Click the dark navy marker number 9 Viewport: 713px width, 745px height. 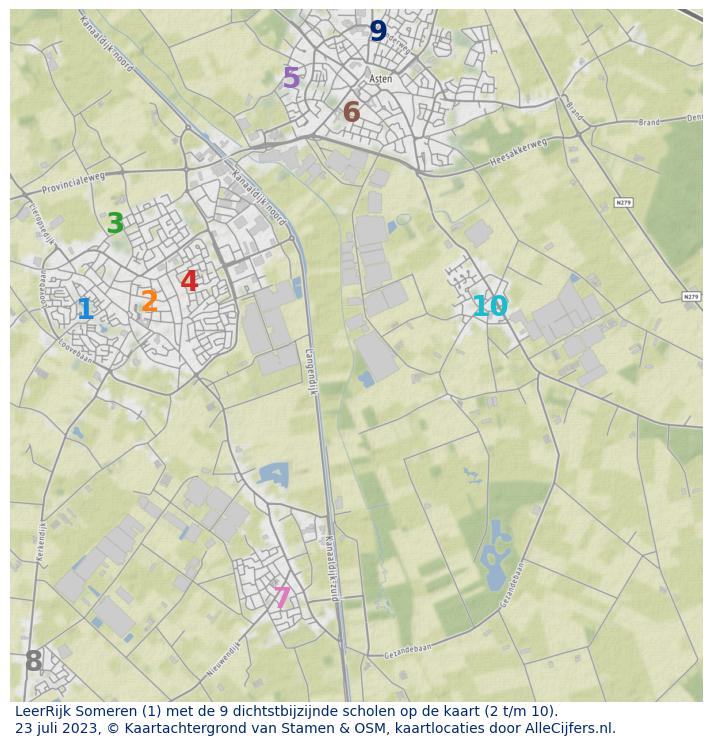point(378,31)
